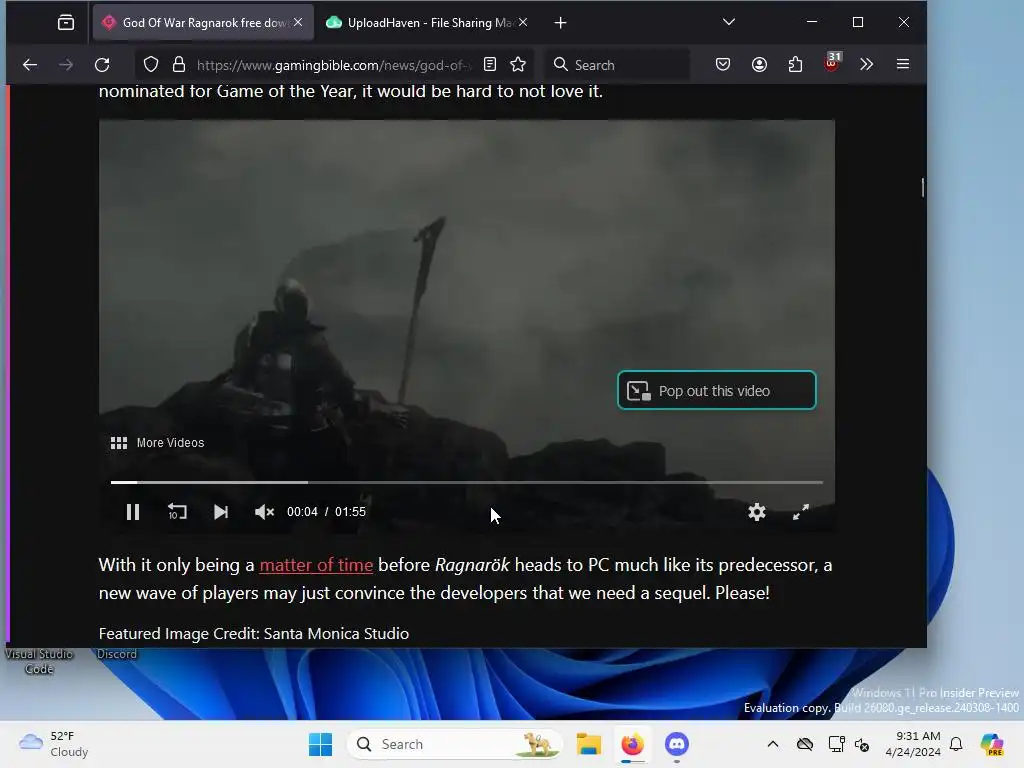Click Featured Image Credit Santa Monica Studio text
Image resolution: width=1024 pixels, height=768 pixels.
[253, 633]
